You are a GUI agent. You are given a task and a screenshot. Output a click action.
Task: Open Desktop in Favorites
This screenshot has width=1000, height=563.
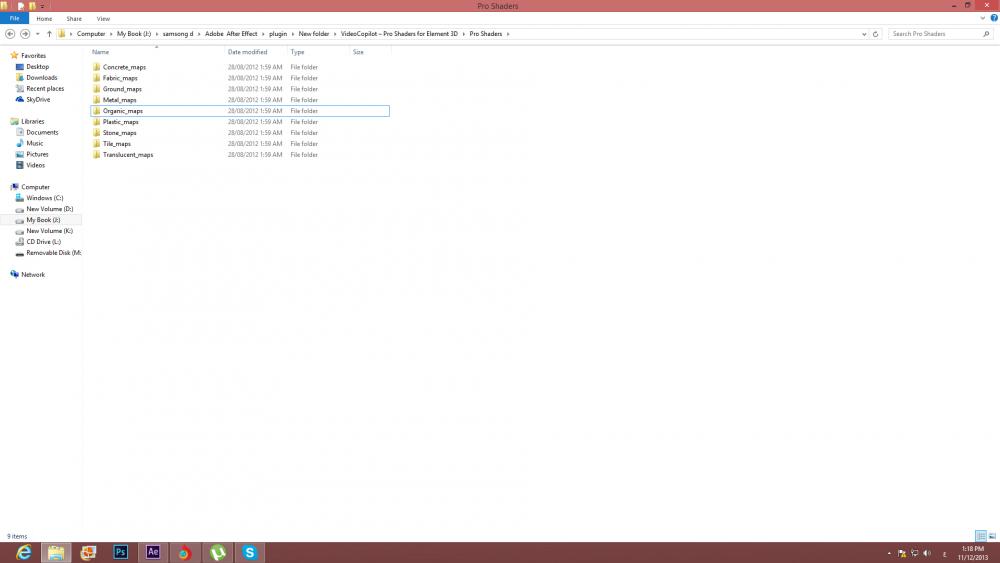37,67
